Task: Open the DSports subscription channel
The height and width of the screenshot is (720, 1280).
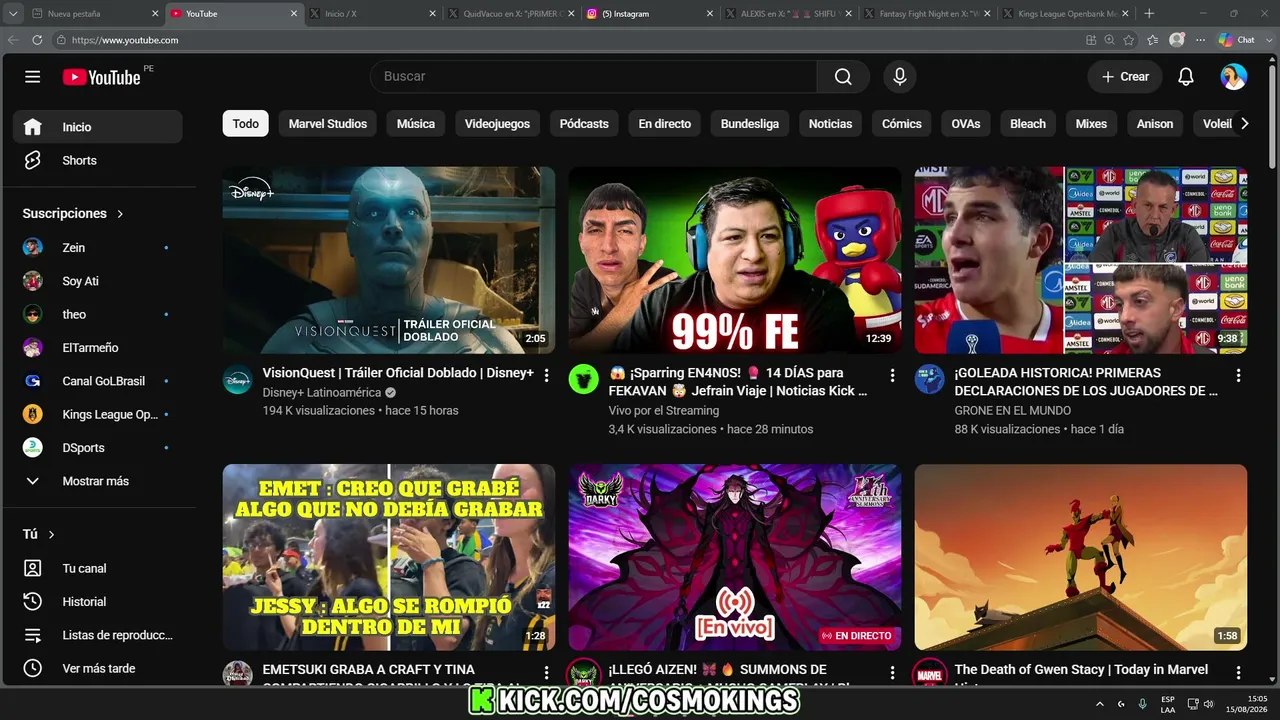Action: pyautogui.click(x=98, y=448)
